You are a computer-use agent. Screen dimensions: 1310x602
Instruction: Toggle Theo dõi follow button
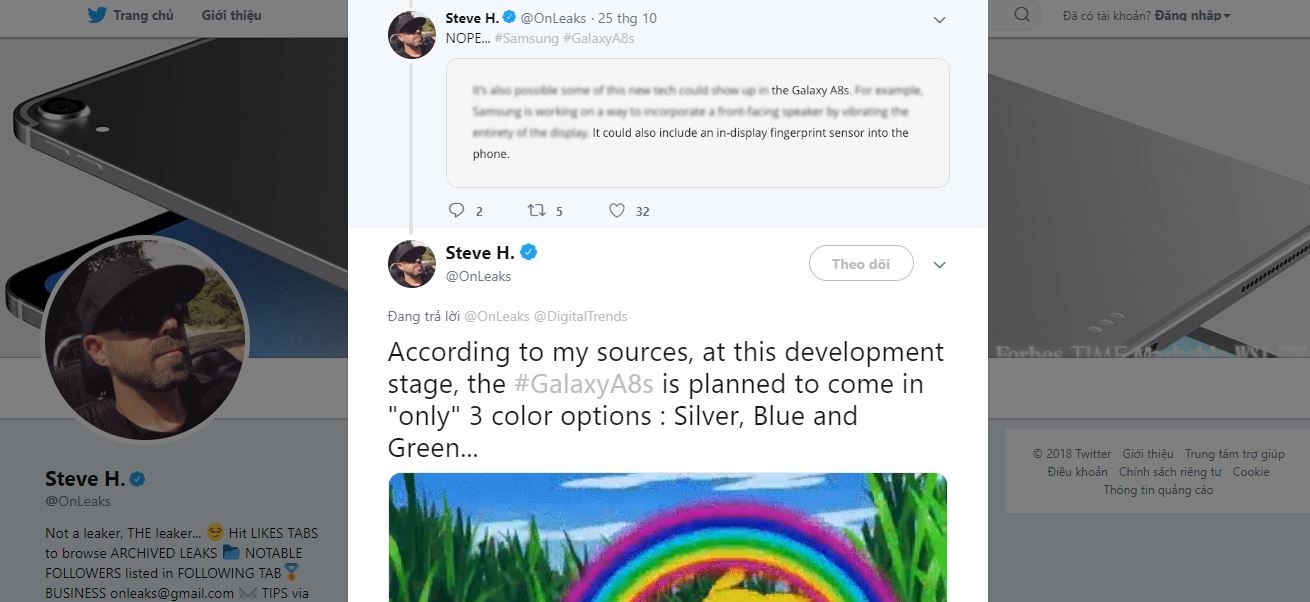[861, 264]
